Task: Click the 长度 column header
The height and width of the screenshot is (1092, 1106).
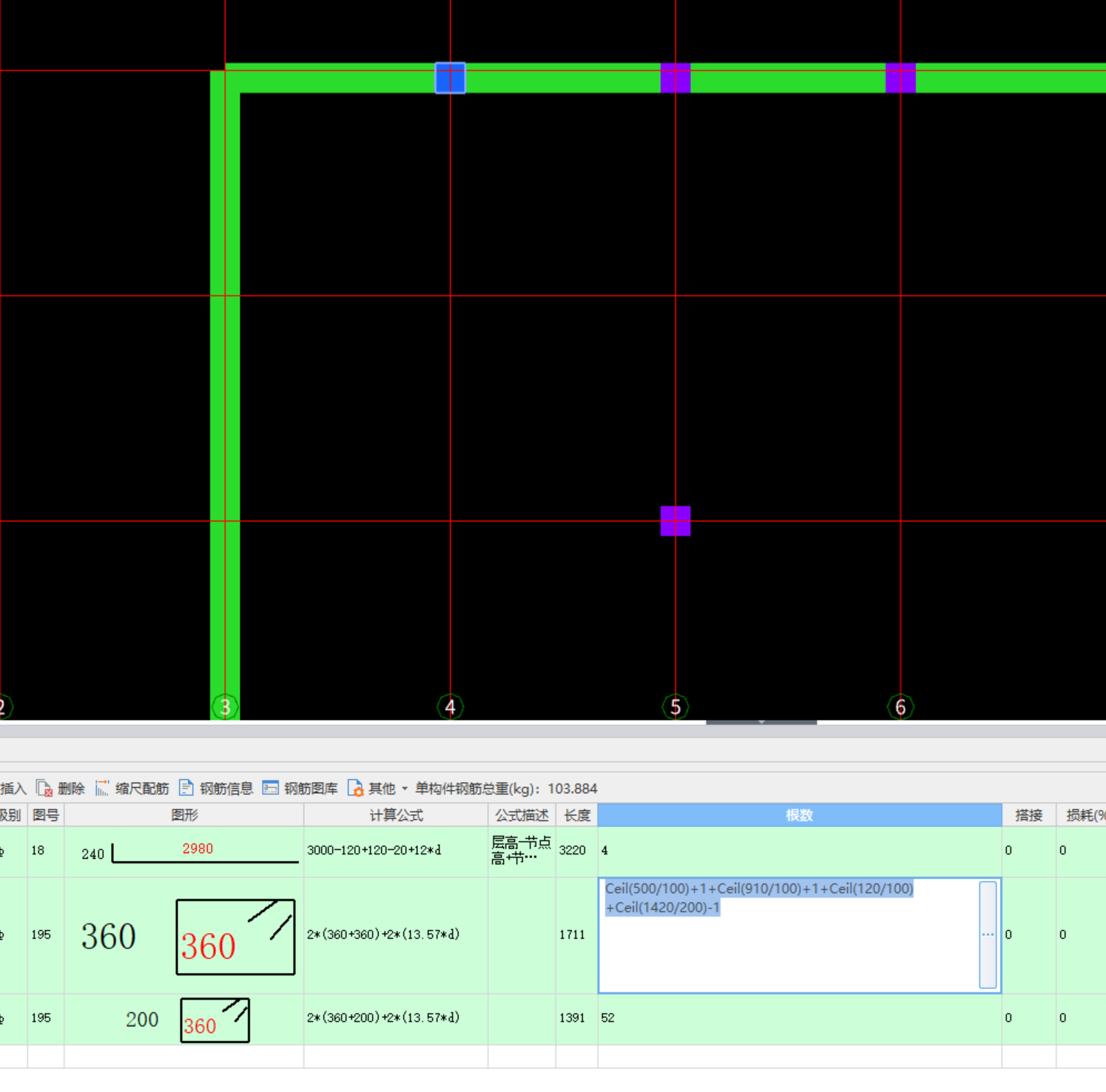Action: click(x=577, y=815)
